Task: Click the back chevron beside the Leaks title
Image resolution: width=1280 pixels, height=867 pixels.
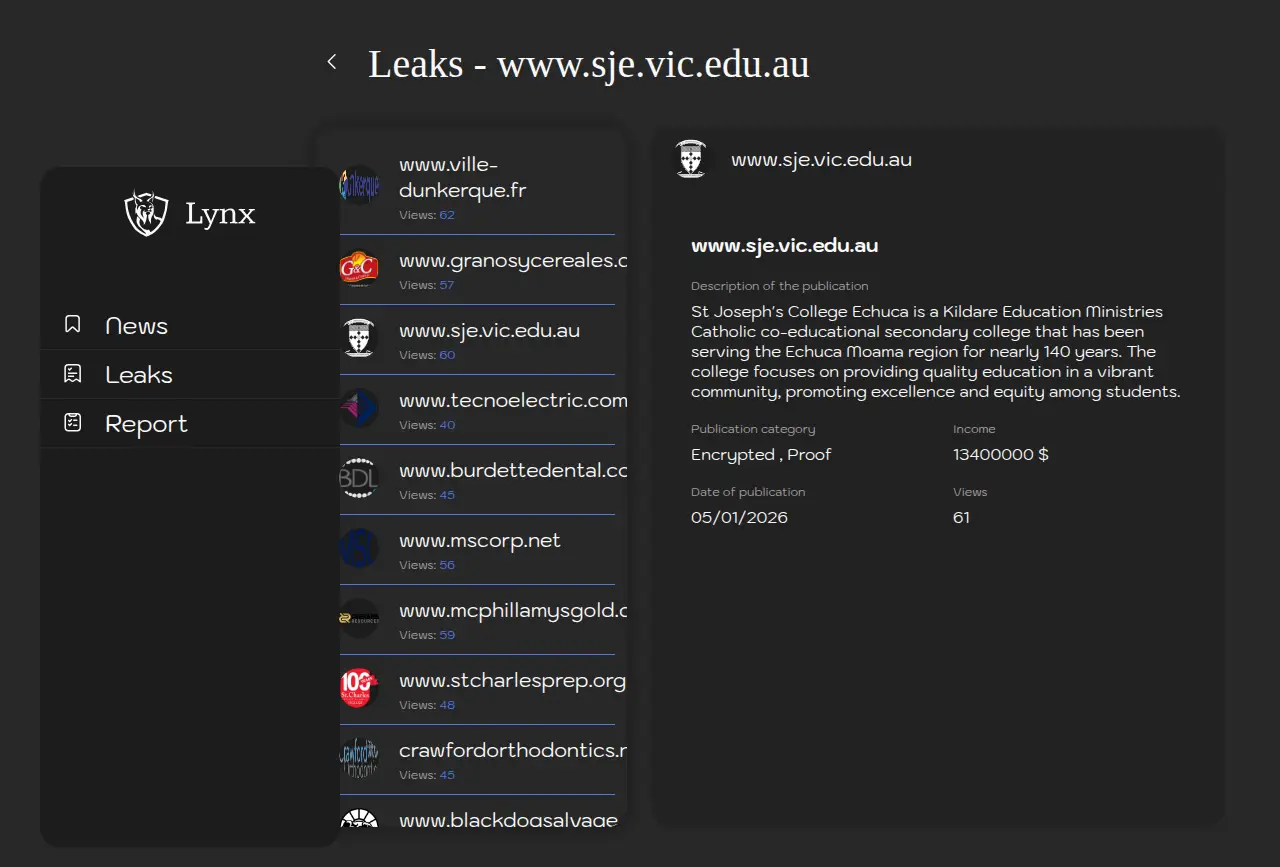Action: coord(332,62)
